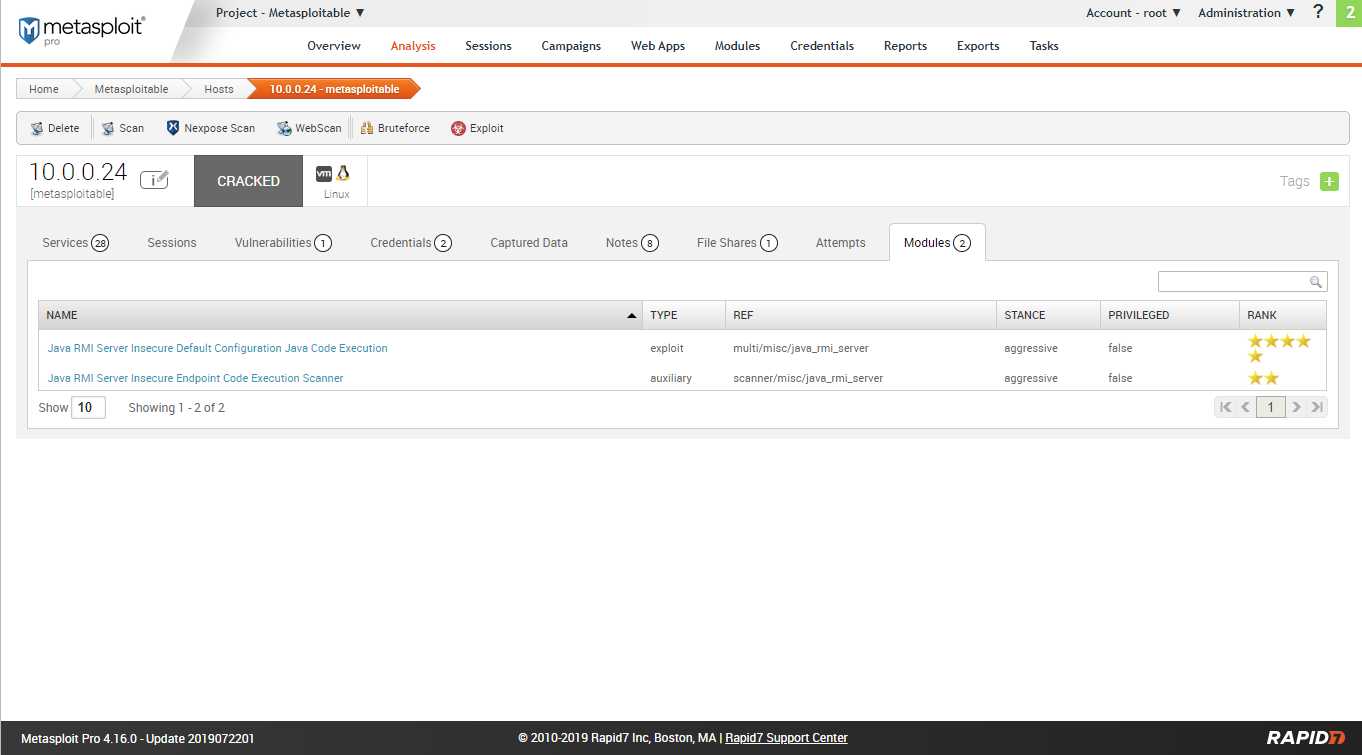Open the Modules menu in the top navigation
This screenshot has height=755, width=1362.
pyautogui.click(x=737, y=46)
